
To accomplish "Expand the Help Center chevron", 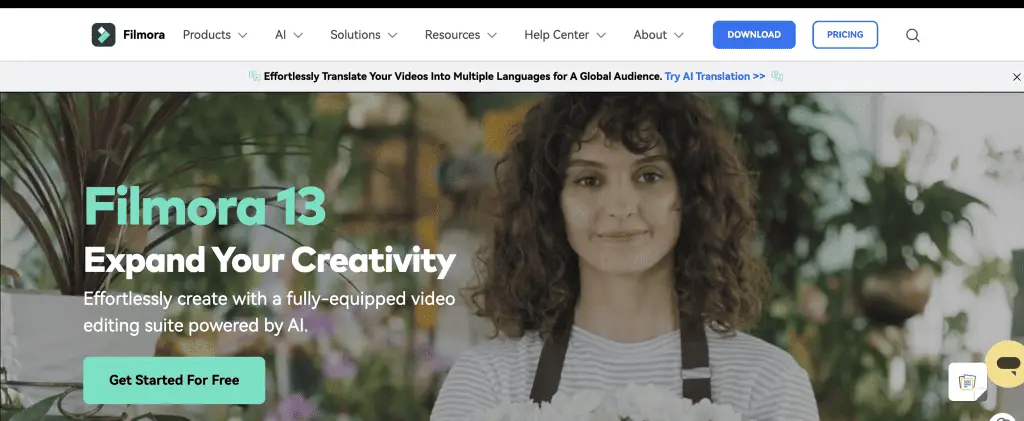I will coord(601,35).
